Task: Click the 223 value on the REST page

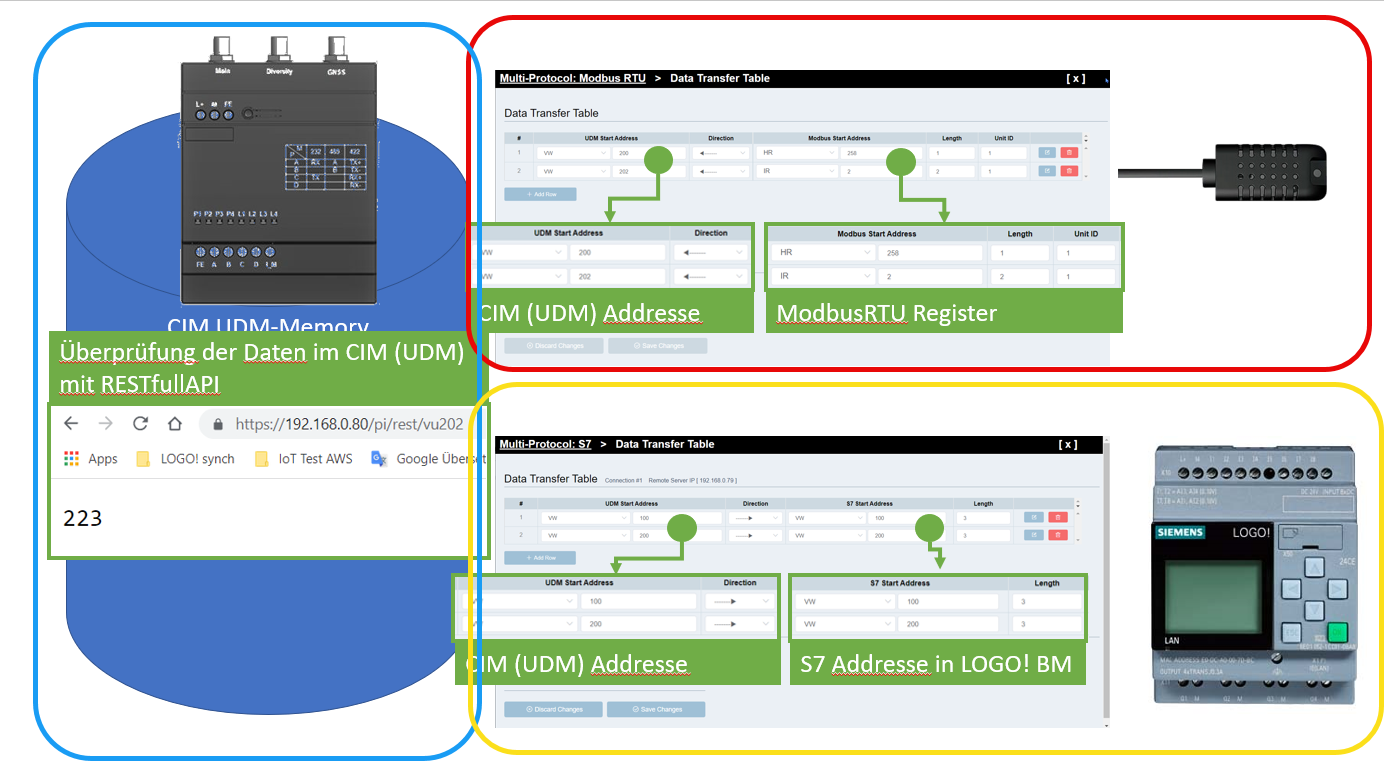Action: [83, 518]
